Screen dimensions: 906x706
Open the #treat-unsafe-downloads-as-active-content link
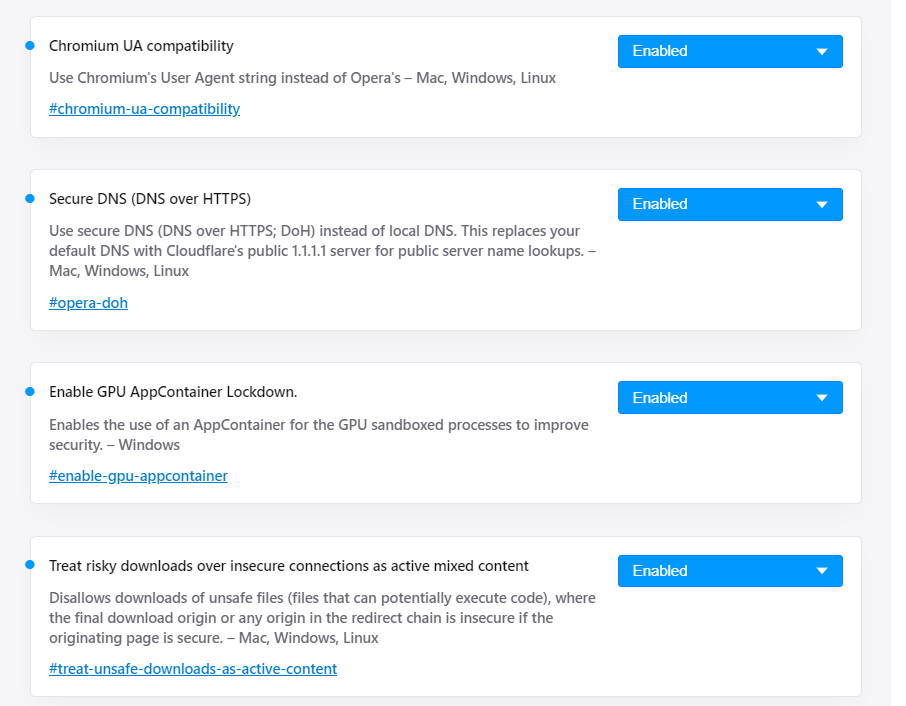(193, 669)
